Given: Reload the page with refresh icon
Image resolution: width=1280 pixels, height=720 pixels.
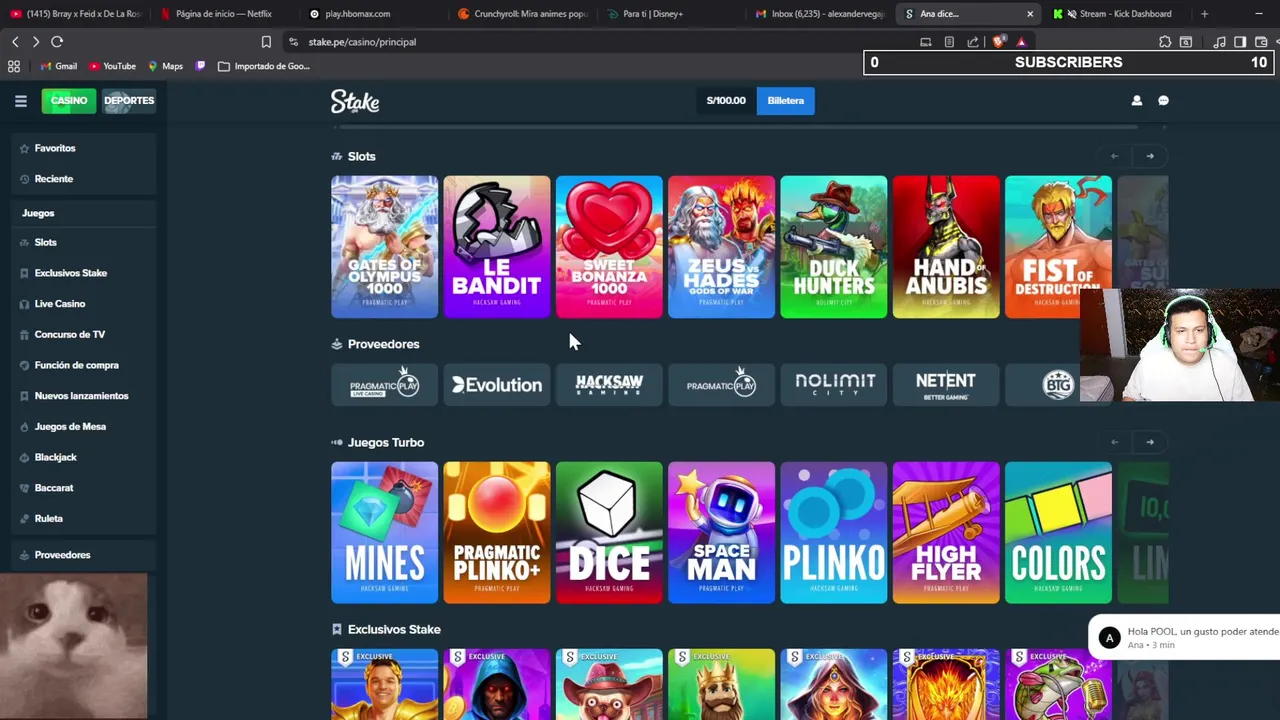Looking at the screenshot, I should (x=57, y=42).
